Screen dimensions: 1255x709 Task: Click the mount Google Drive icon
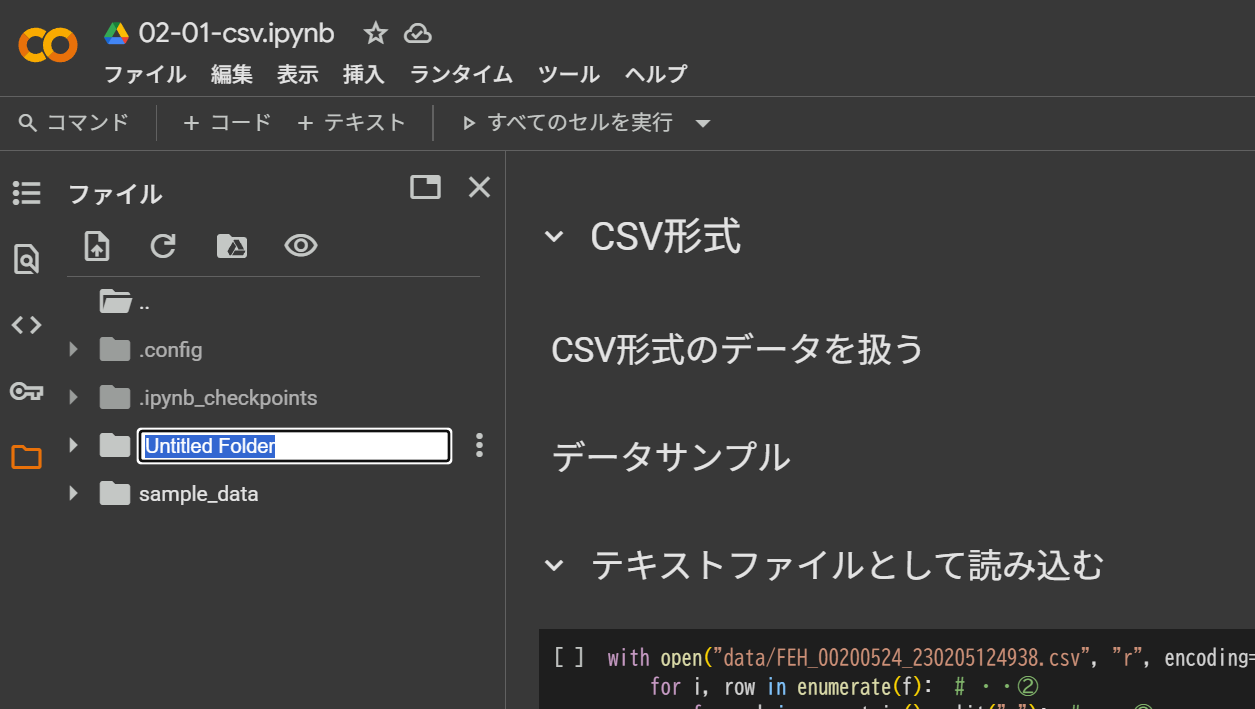(x=232, y=246)
